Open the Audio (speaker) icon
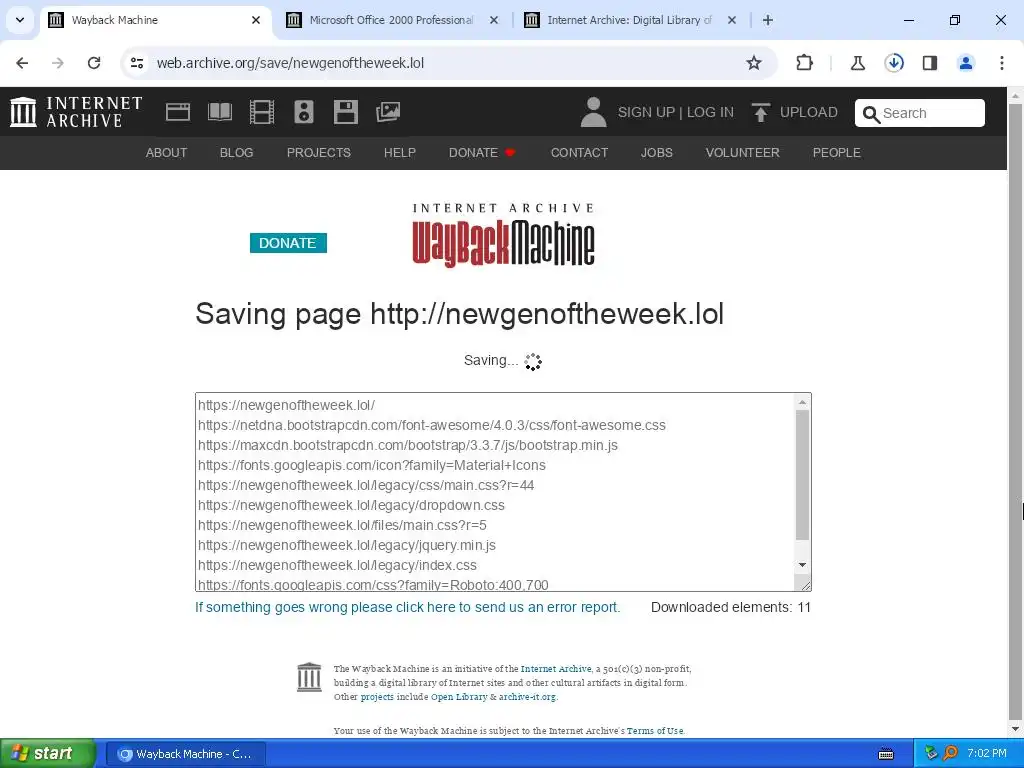 pyautogui.click(x=304, y=112)
